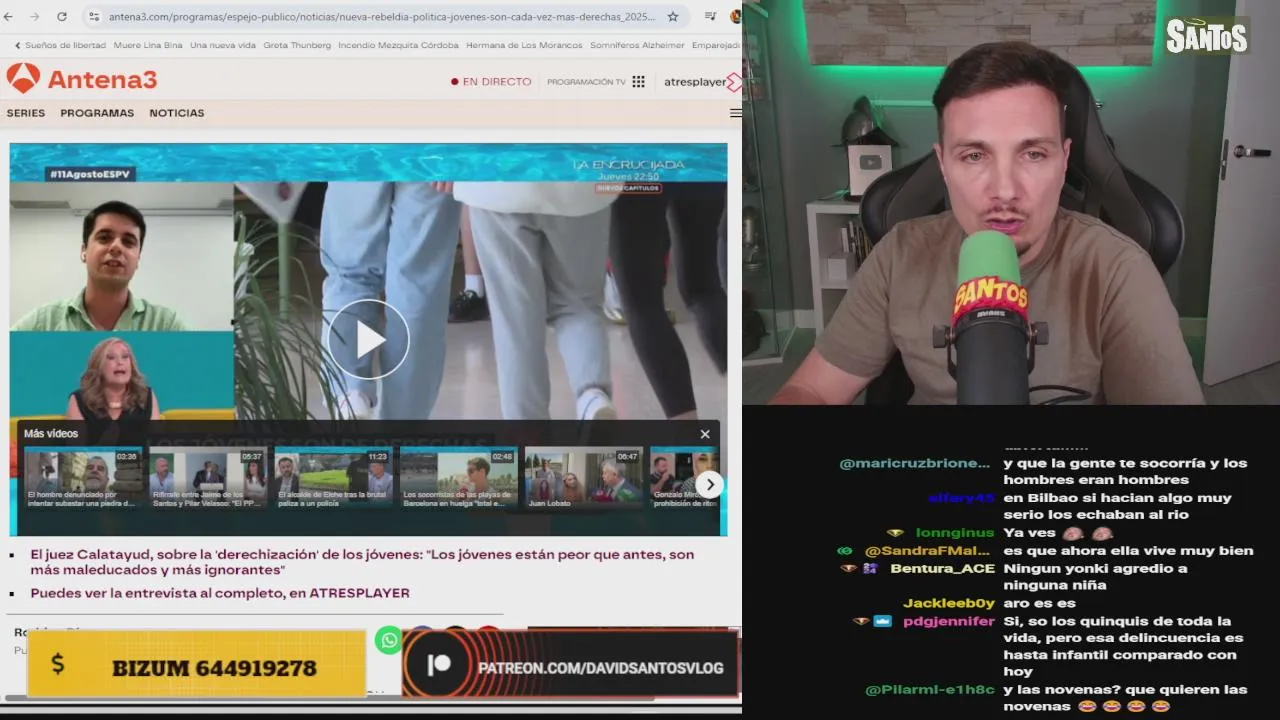
Task: Click chat username 'lonnginus'
Action: [x=955, y=533]
